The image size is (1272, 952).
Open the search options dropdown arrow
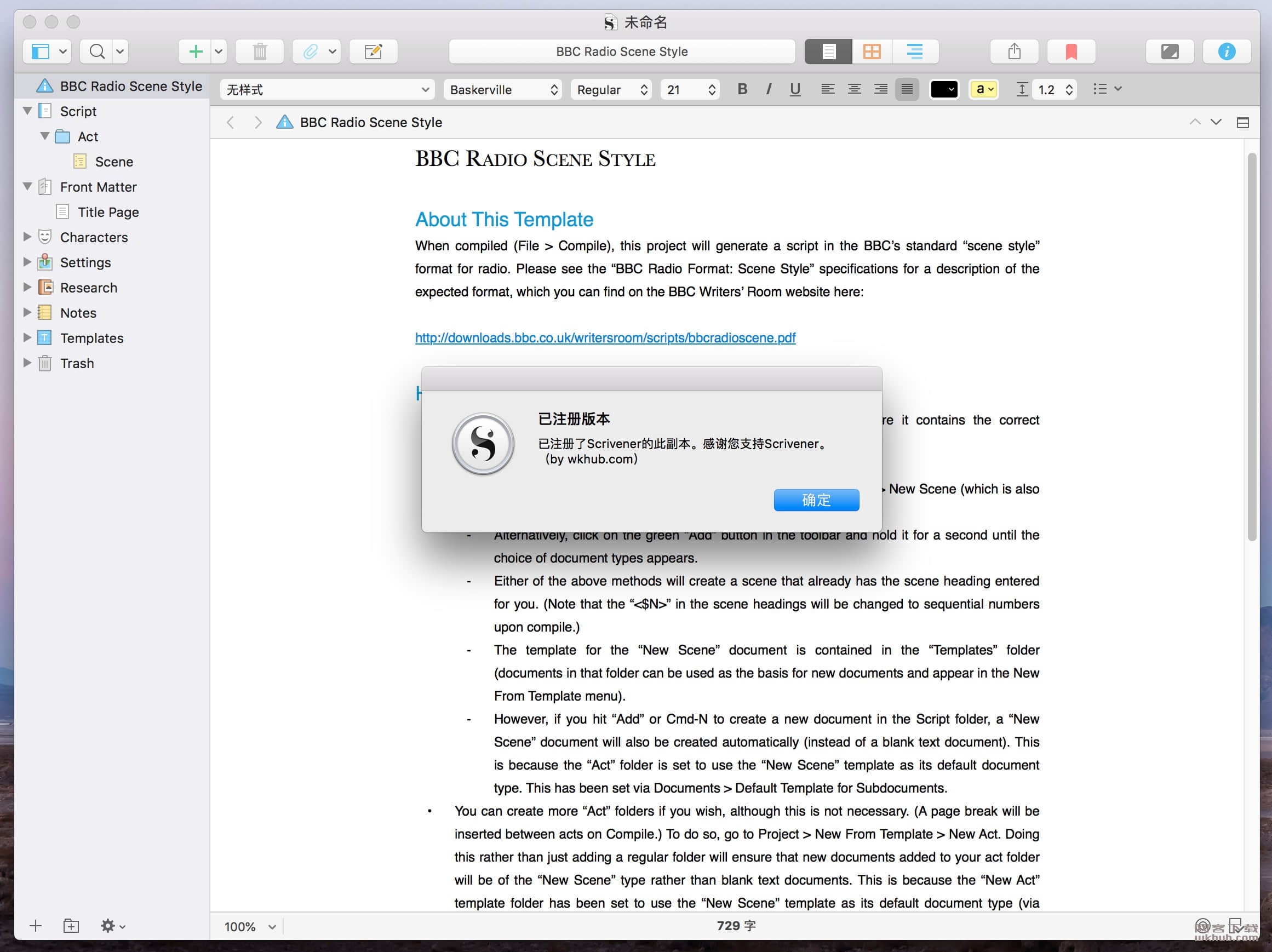[120, 51]
